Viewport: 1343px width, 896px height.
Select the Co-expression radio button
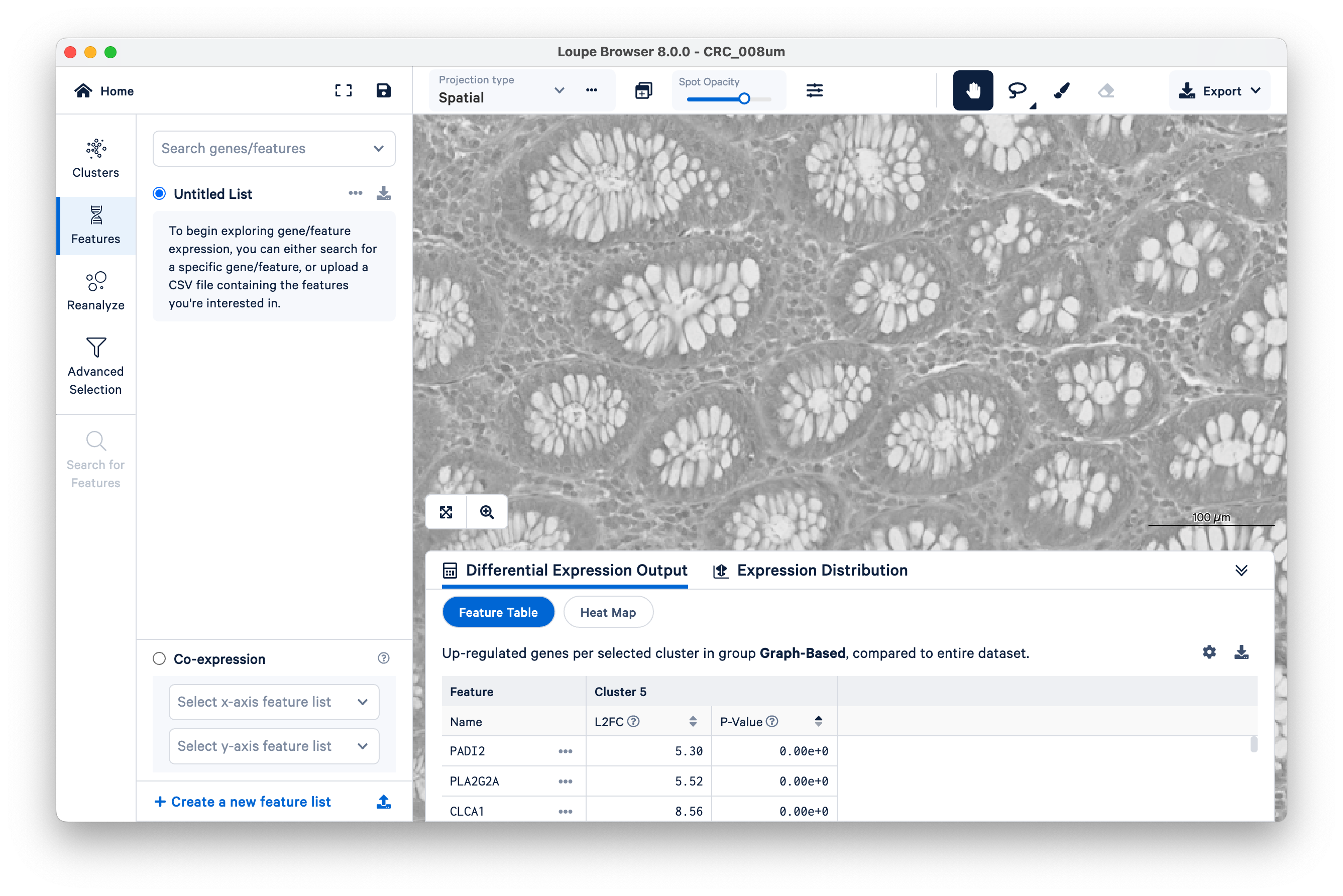tap(159, 659)
